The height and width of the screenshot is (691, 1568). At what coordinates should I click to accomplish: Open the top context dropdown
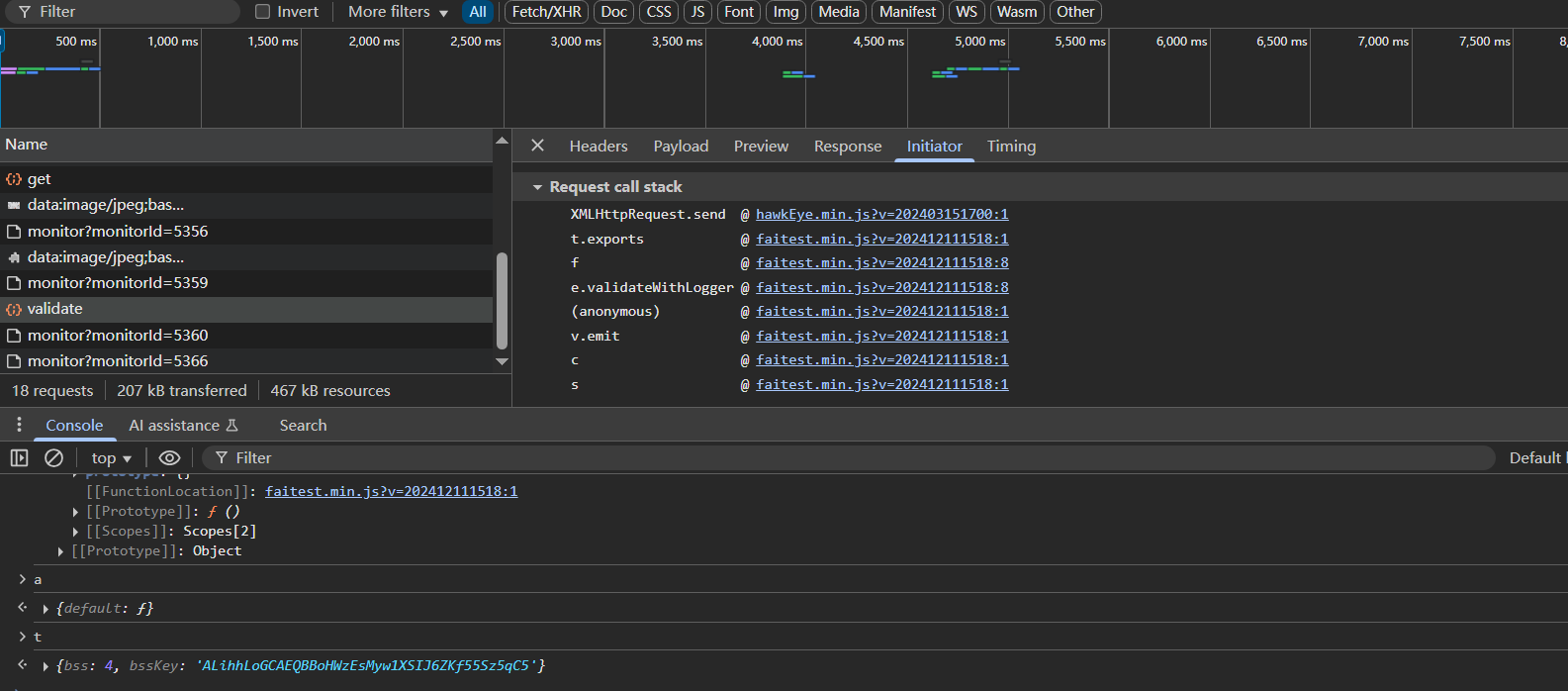pyautogui.click(x=111, y=458)
